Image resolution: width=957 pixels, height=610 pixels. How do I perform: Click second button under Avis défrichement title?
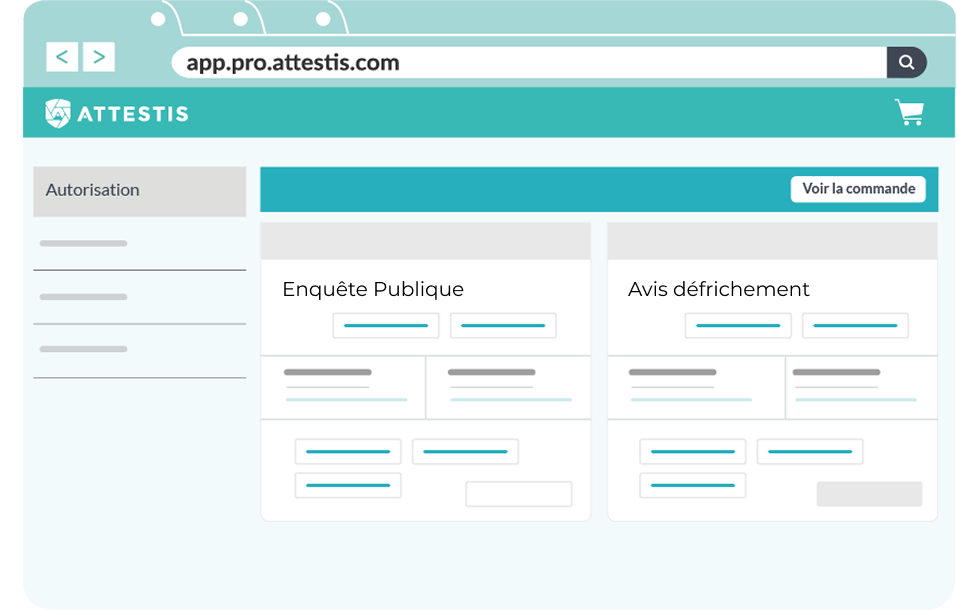pos(855,326)
